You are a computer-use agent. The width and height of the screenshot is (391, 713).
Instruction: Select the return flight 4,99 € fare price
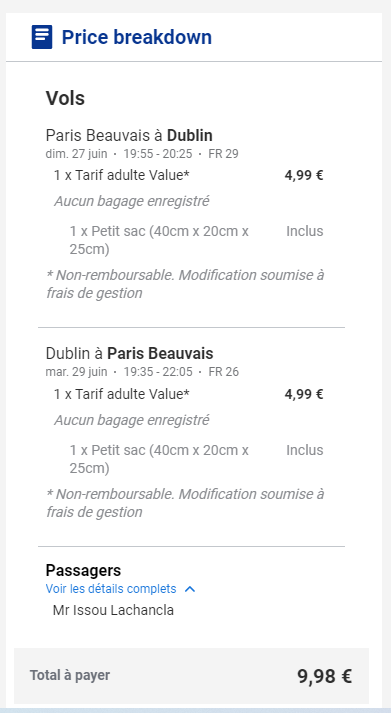tap(304, 394)
